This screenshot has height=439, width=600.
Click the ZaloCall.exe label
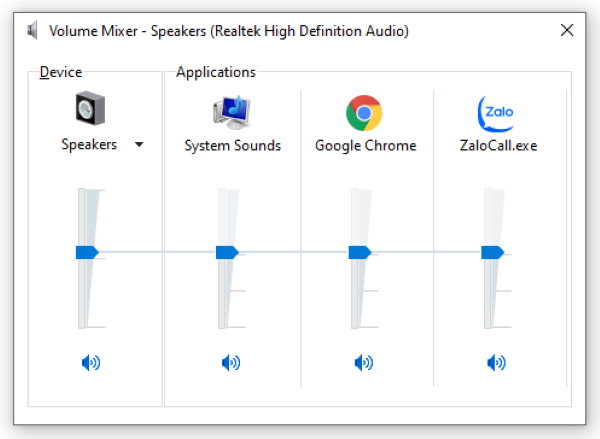496,146
